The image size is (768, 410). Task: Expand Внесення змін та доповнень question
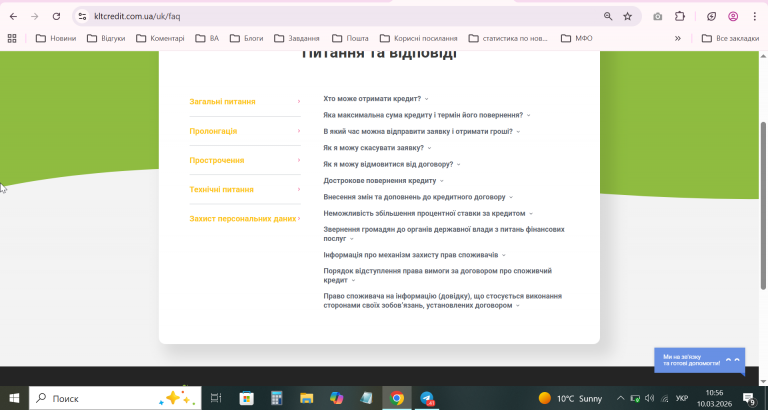click(418, 197)
